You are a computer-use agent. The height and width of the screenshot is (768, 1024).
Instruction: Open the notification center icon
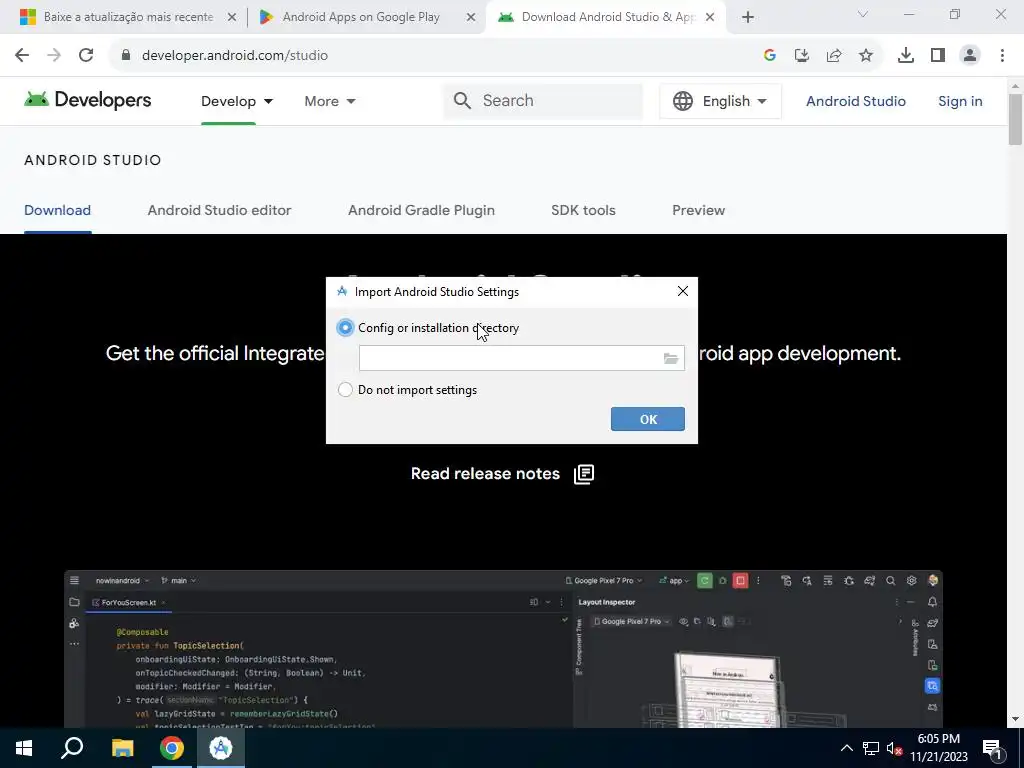pyautogui.click(x=992, y=748)
